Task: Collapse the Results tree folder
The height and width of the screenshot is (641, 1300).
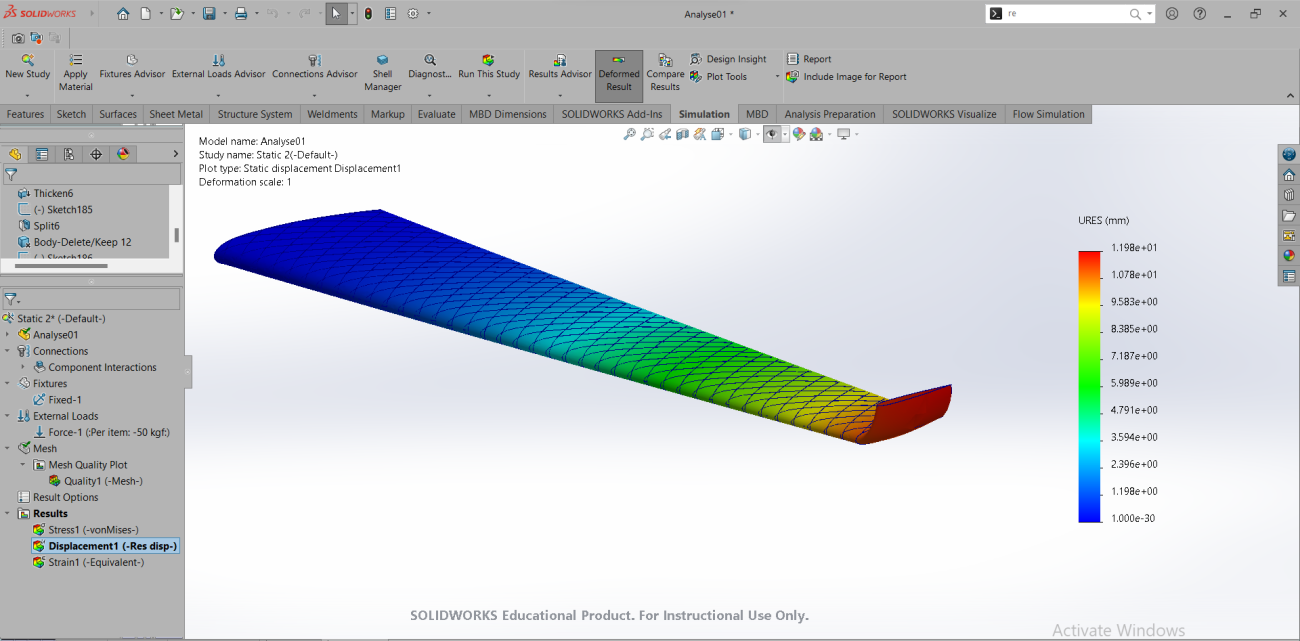Action: [9, 514]
